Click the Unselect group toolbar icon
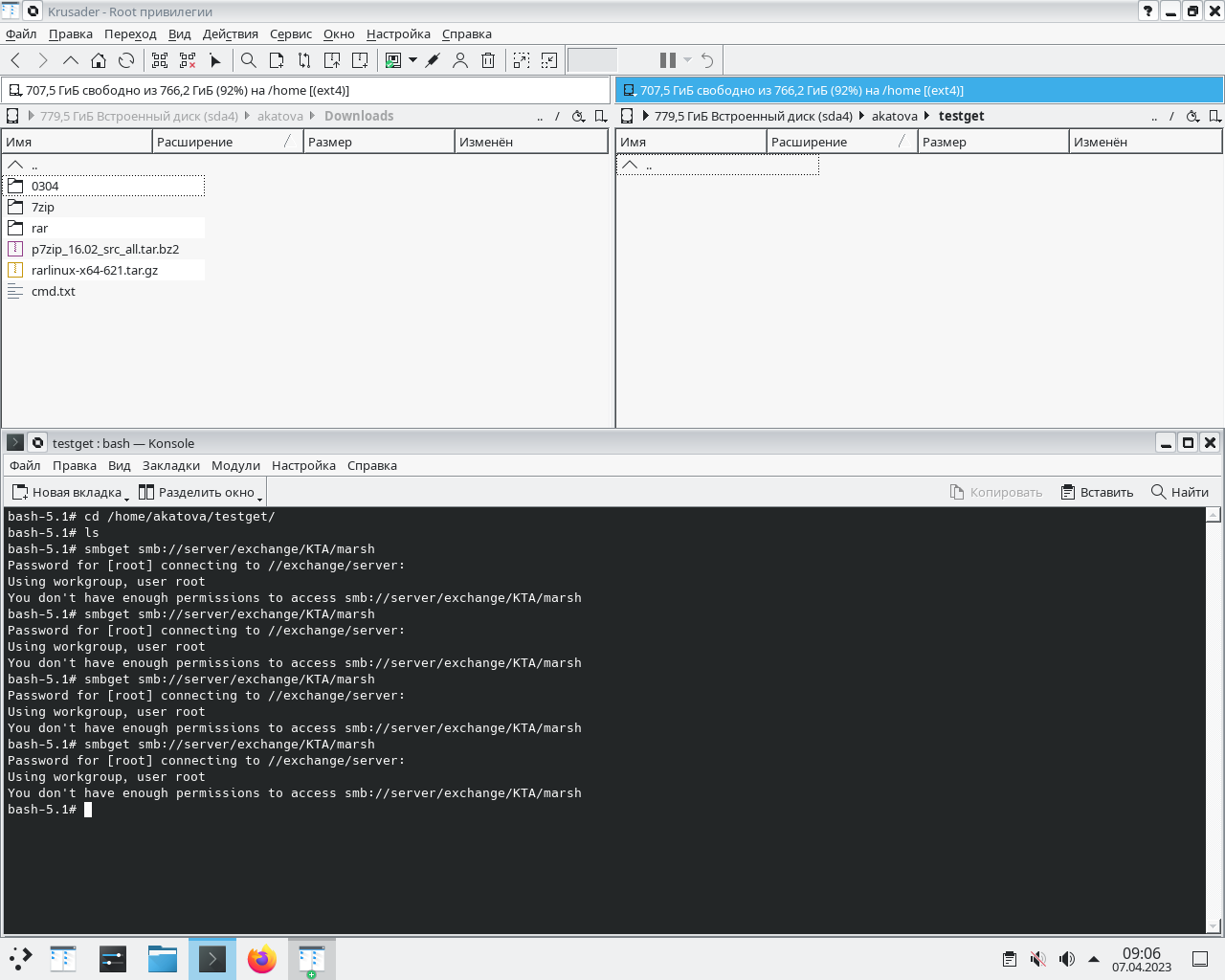The image size is (1225, 980). point(188,60)
